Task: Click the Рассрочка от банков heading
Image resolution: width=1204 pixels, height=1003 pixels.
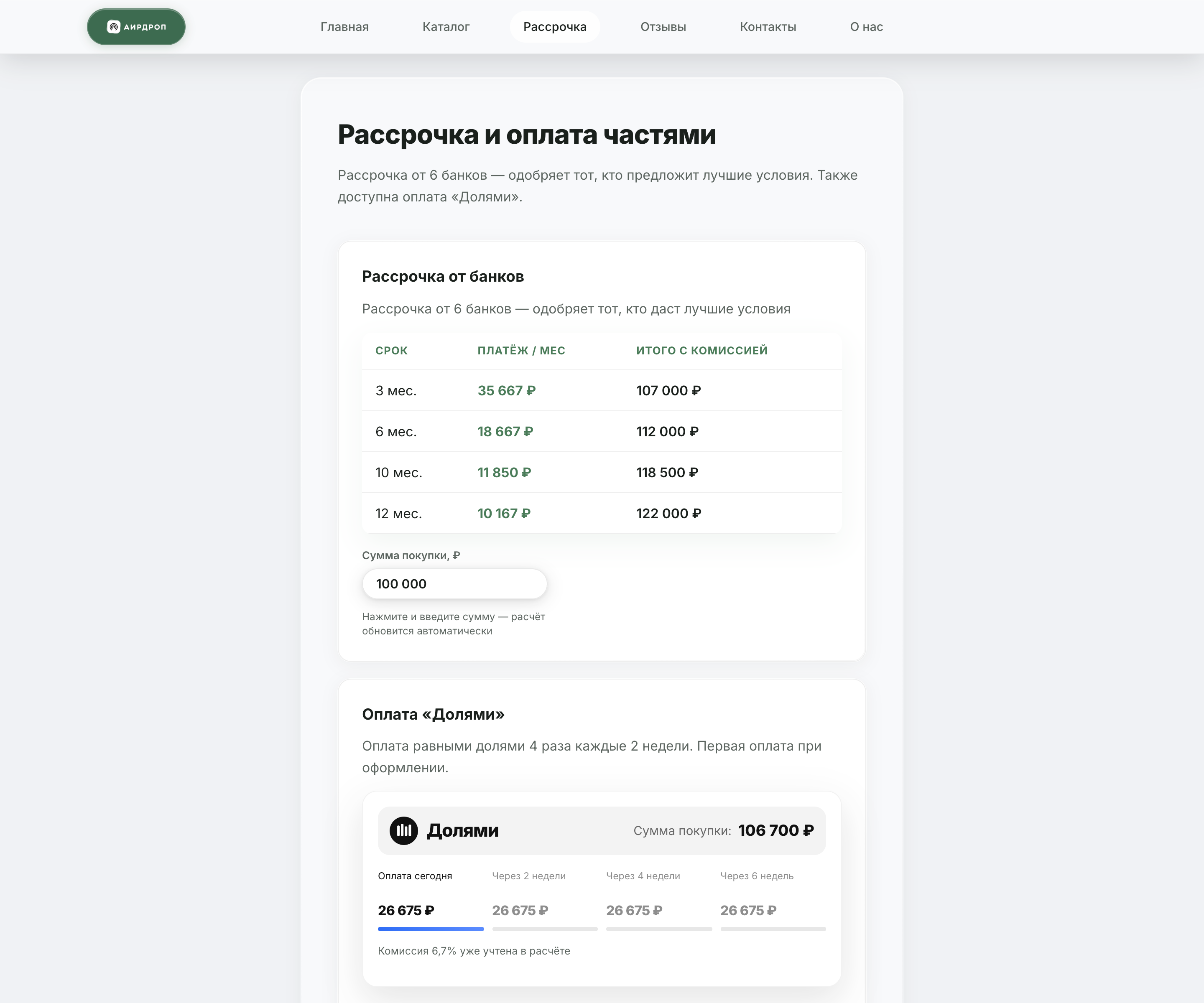Action: tap(443, 277)
